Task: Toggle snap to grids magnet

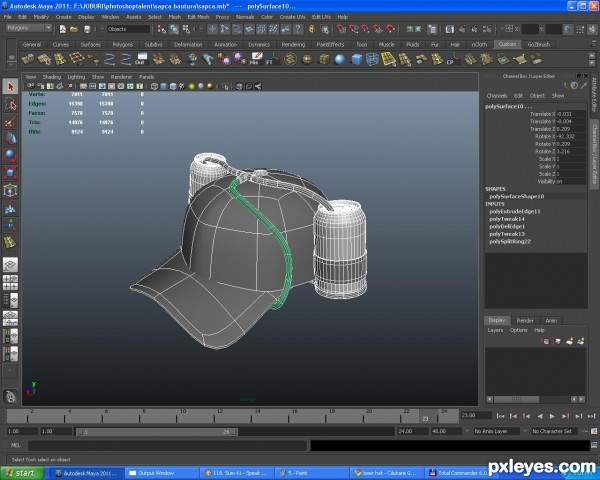Action: tap(342, 29)
